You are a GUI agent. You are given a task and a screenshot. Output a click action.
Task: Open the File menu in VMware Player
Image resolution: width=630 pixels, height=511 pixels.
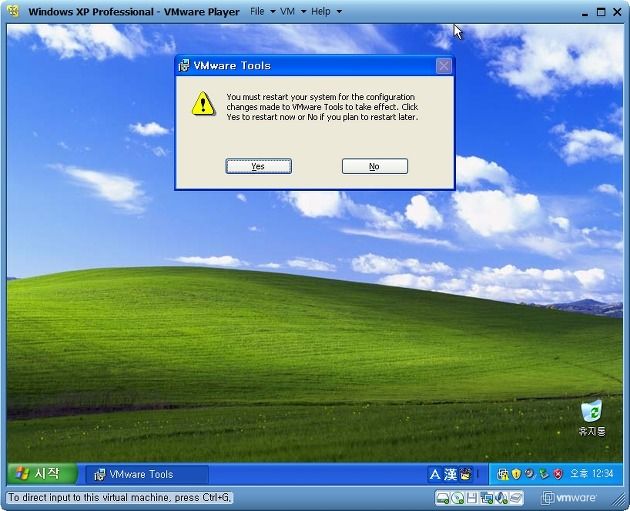pyautogui.click(x=257, y=12)
